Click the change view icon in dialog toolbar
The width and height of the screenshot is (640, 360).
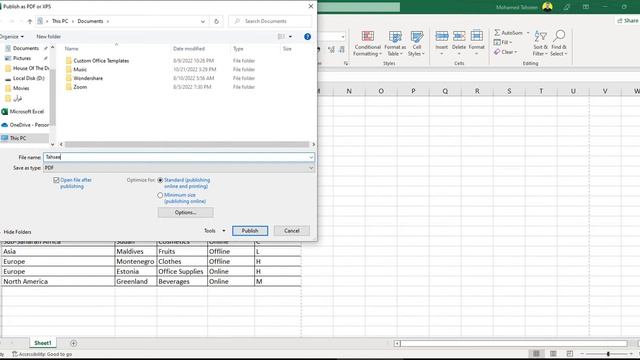(281, 37)
